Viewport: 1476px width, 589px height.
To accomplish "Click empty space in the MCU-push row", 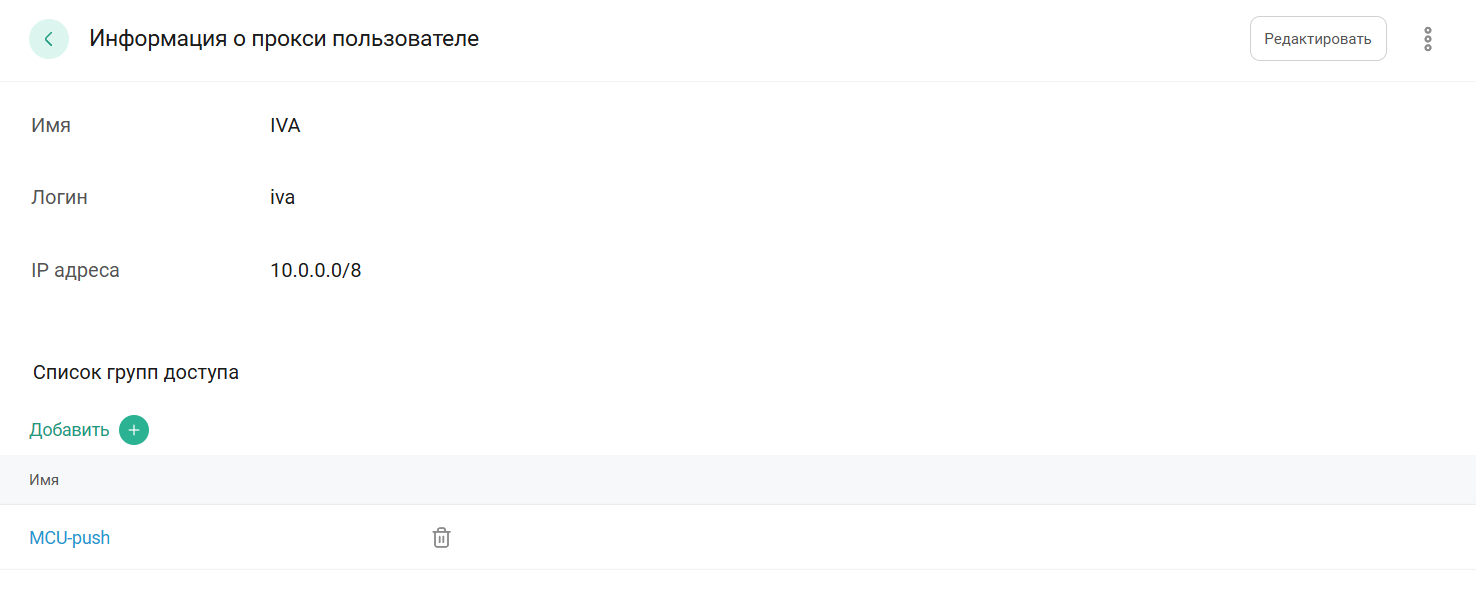I will (900, 538).
